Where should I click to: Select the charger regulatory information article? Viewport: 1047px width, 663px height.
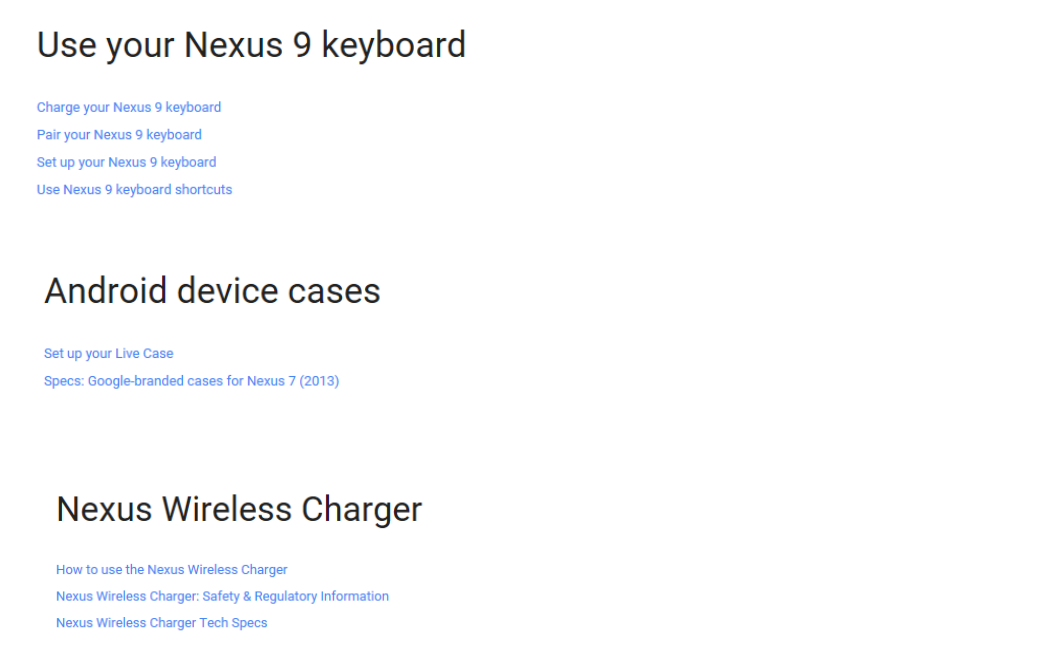[x=222, y=596]
